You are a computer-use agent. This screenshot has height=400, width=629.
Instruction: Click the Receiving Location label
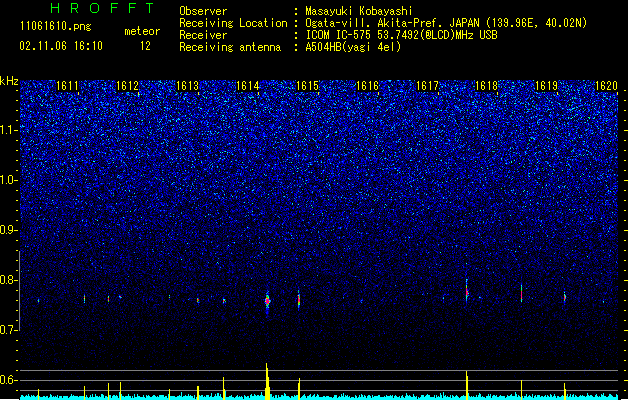[x=233, y=23]
